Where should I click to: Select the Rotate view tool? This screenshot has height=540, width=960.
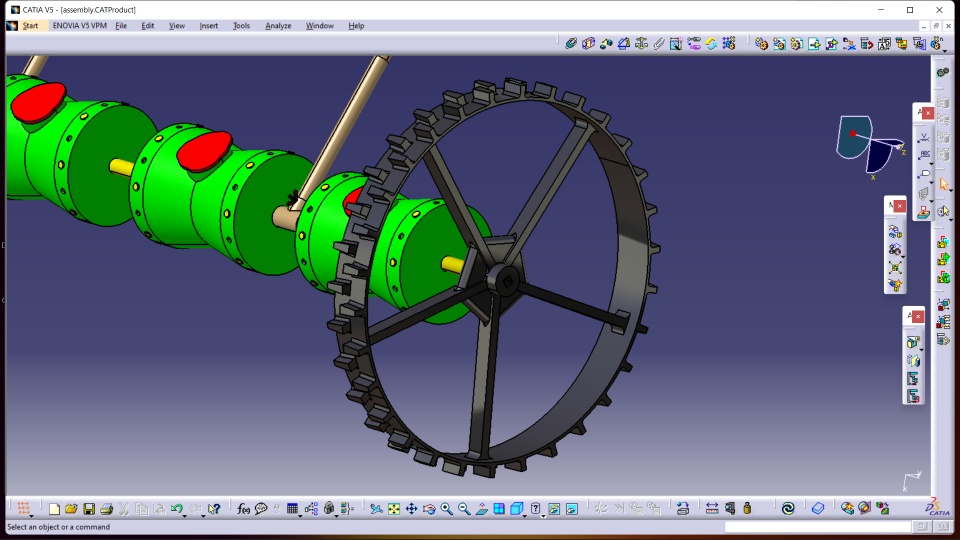click(429, 509)
